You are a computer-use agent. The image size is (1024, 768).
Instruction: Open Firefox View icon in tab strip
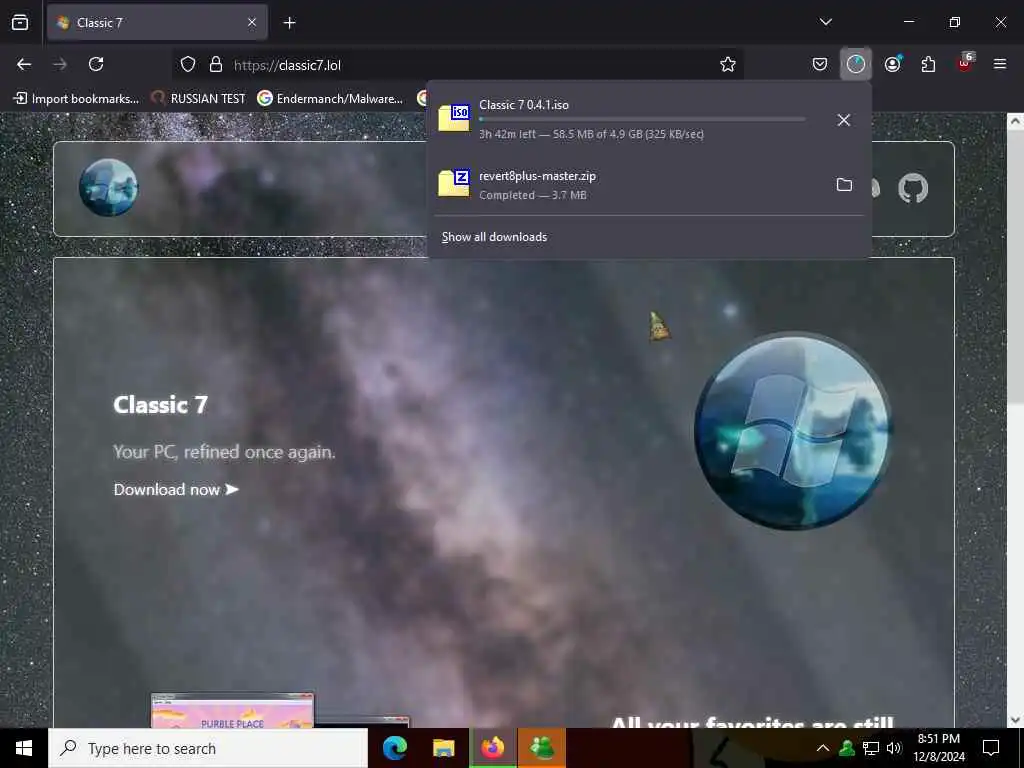pyautogui.click(x=20, y=23)
